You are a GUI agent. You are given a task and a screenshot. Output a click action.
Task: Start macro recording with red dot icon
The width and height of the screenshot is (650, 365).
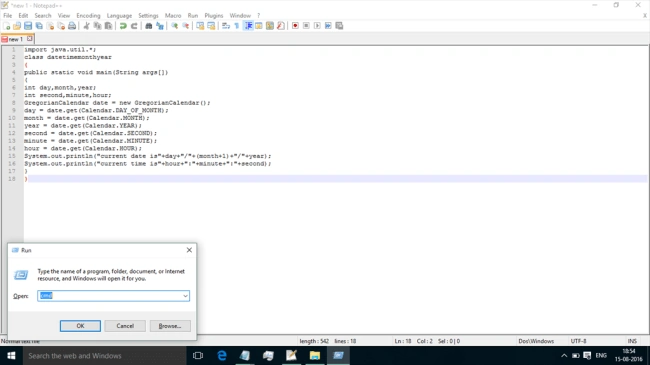point(295,26)
